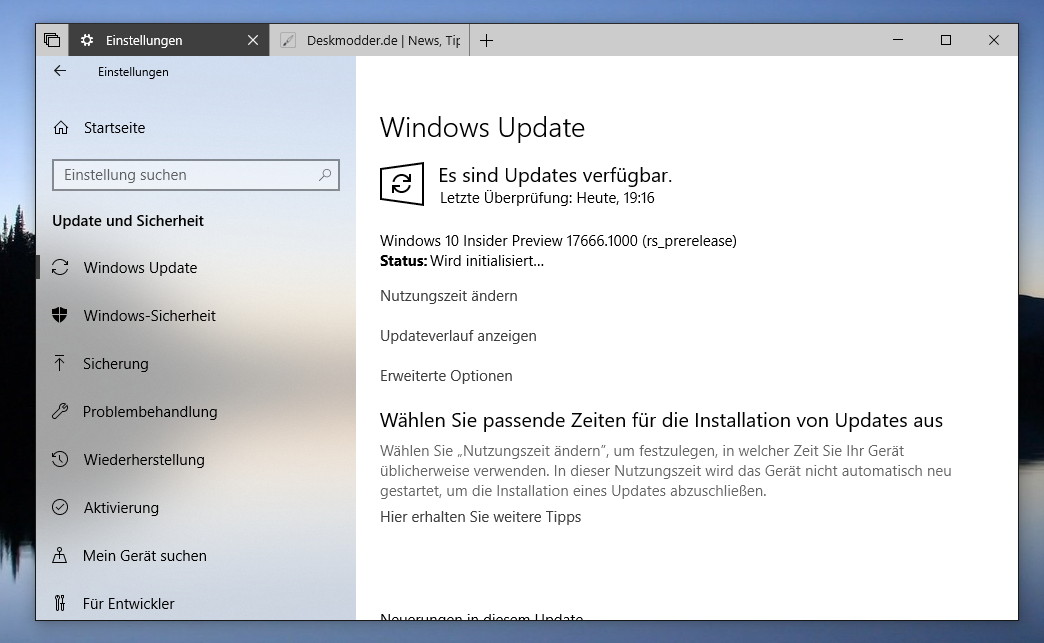This screenshot has width=1044, height=643.
Task: Add a new tab with plus button
Action: [x=487, y=41]
